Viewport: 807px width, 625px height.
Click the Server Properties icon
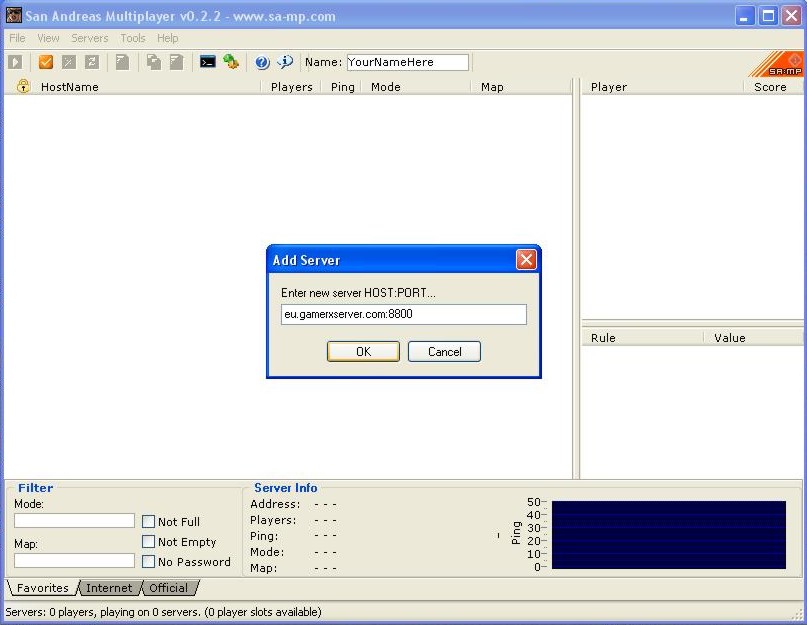pos(177,62)
